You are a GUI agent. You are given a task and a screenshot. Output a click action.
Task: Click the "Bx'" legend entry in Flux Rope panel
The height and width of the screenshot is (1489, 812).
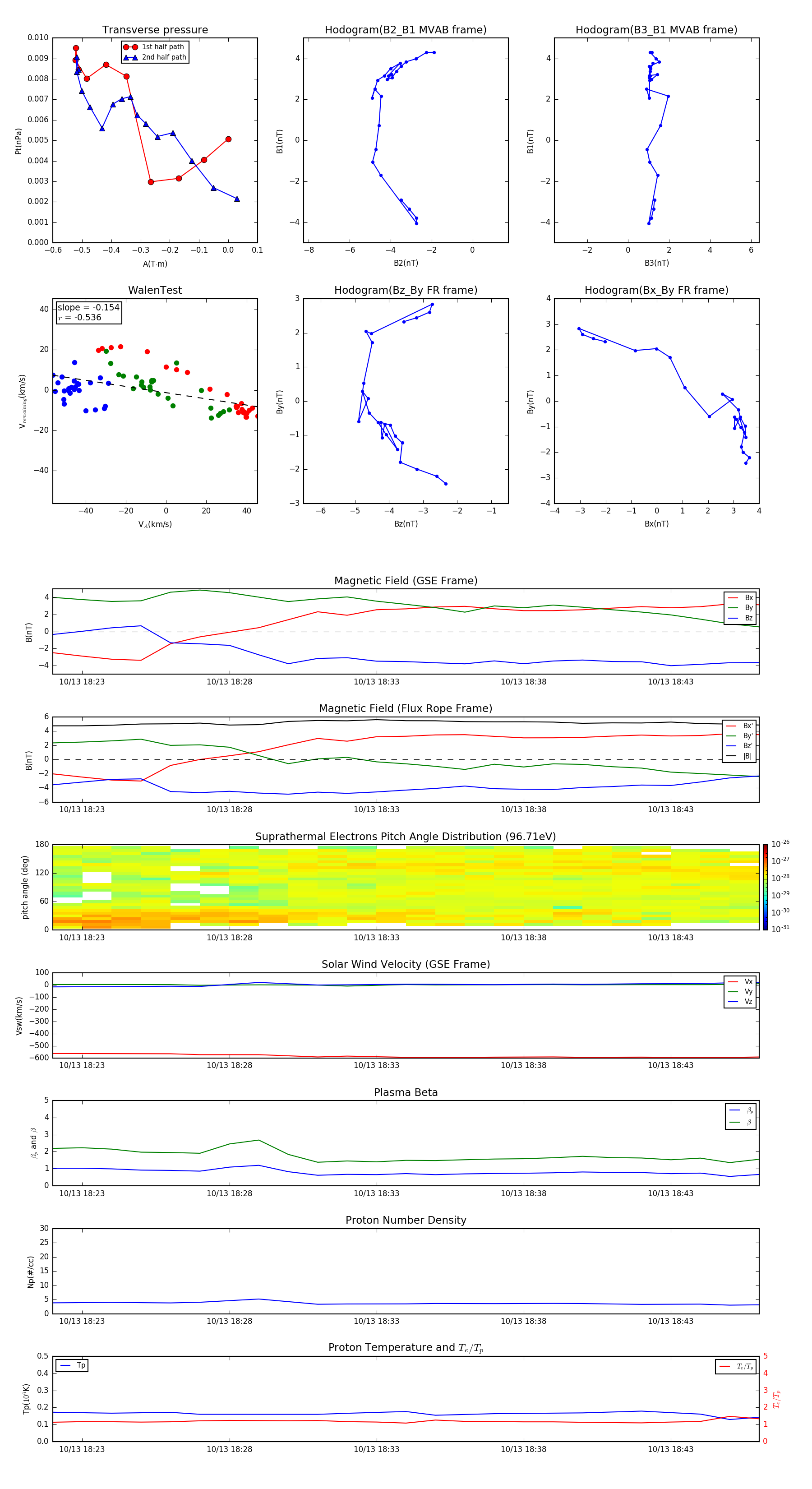tap(740, 726)
